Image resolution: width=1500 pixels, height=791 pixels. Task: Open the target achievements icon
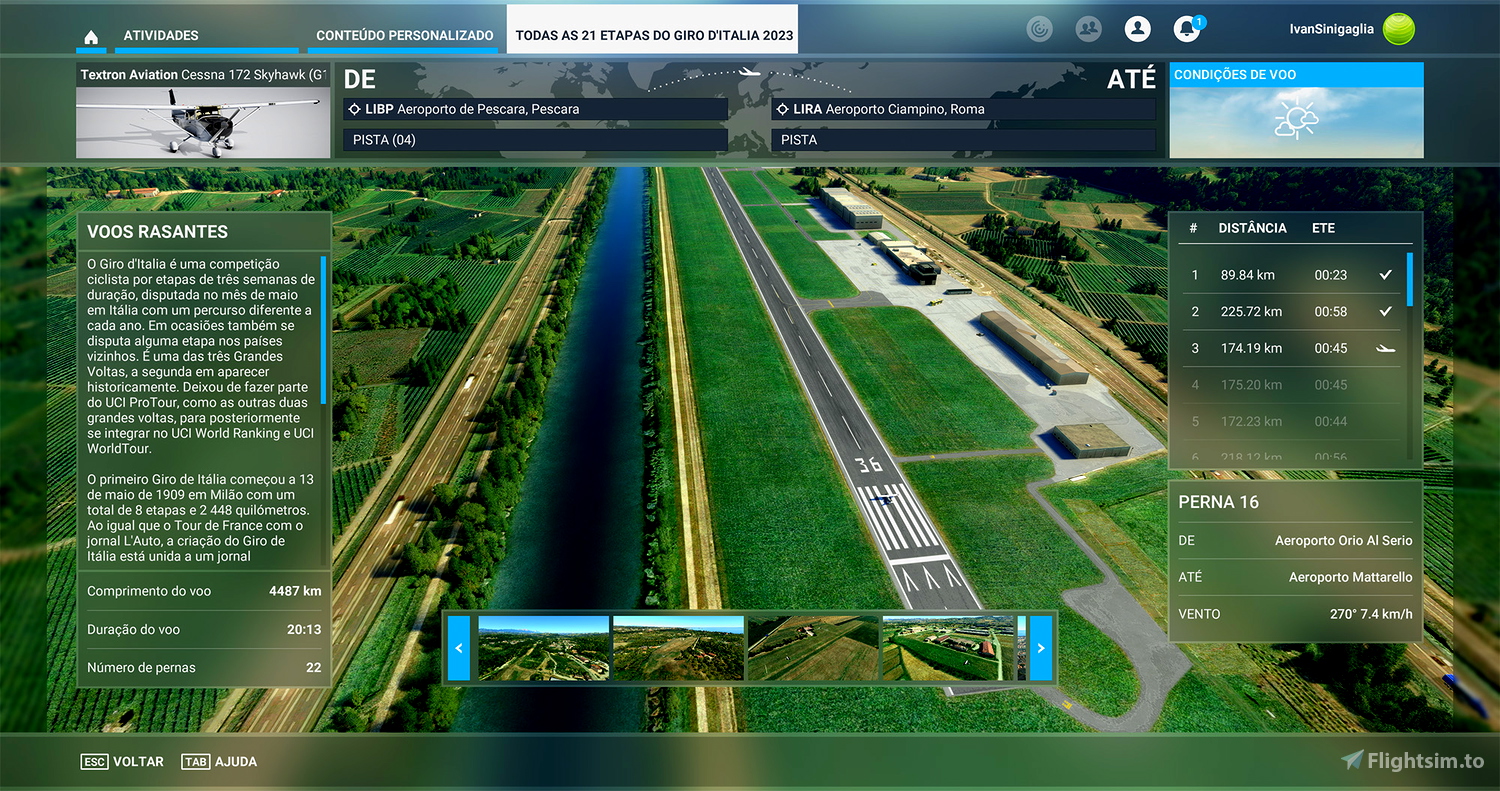click(x=1040, y=29)
